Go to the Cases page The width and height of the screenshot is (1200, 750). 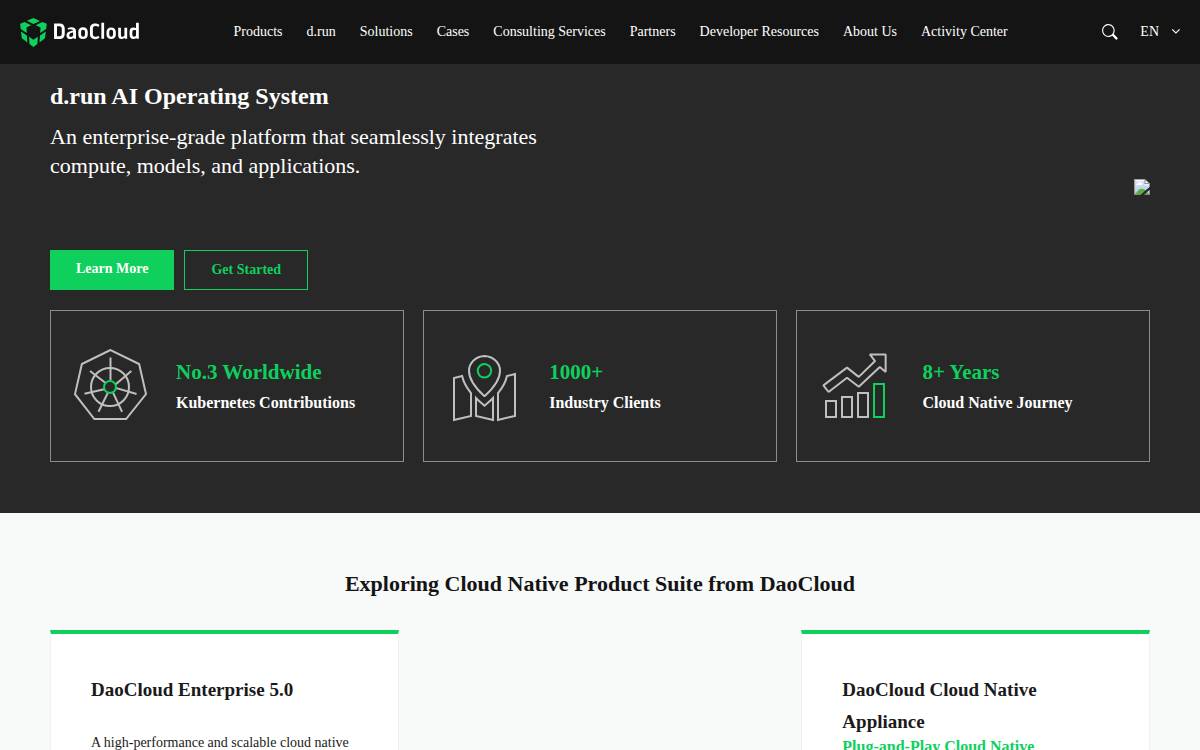click(x=453, y=32)
